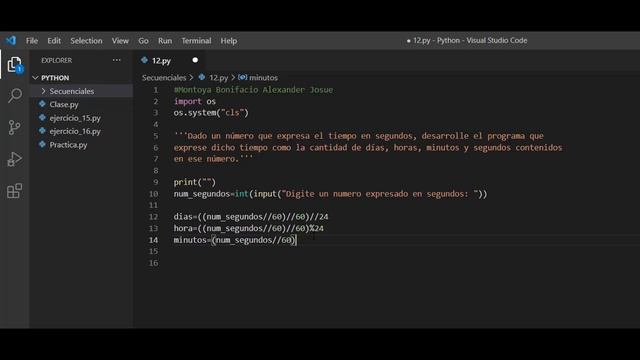
Task: Click Python icon of Clase.py
Action: coord(42,104)
